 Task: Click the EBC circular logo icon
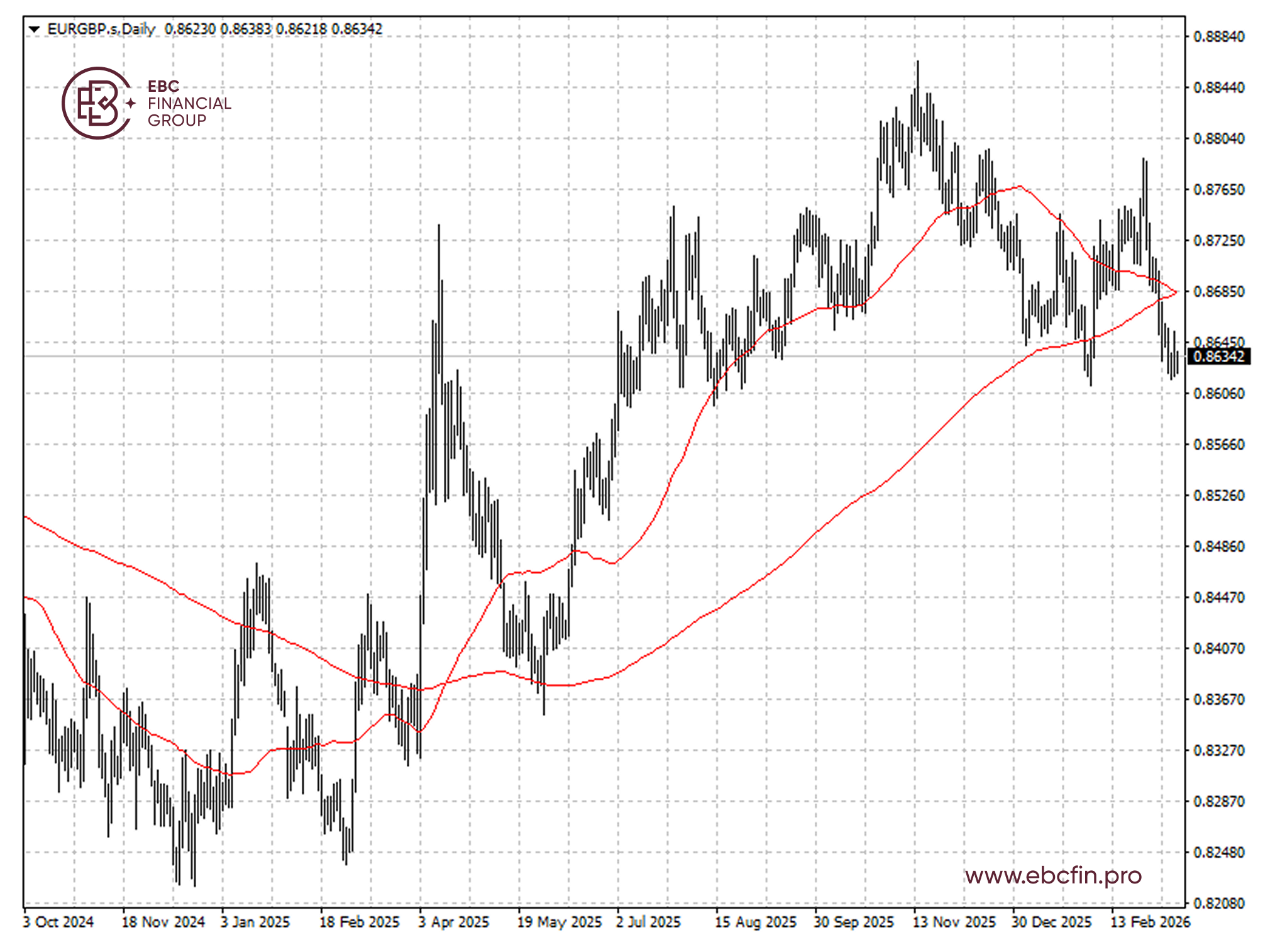click(x=96, y=103)
